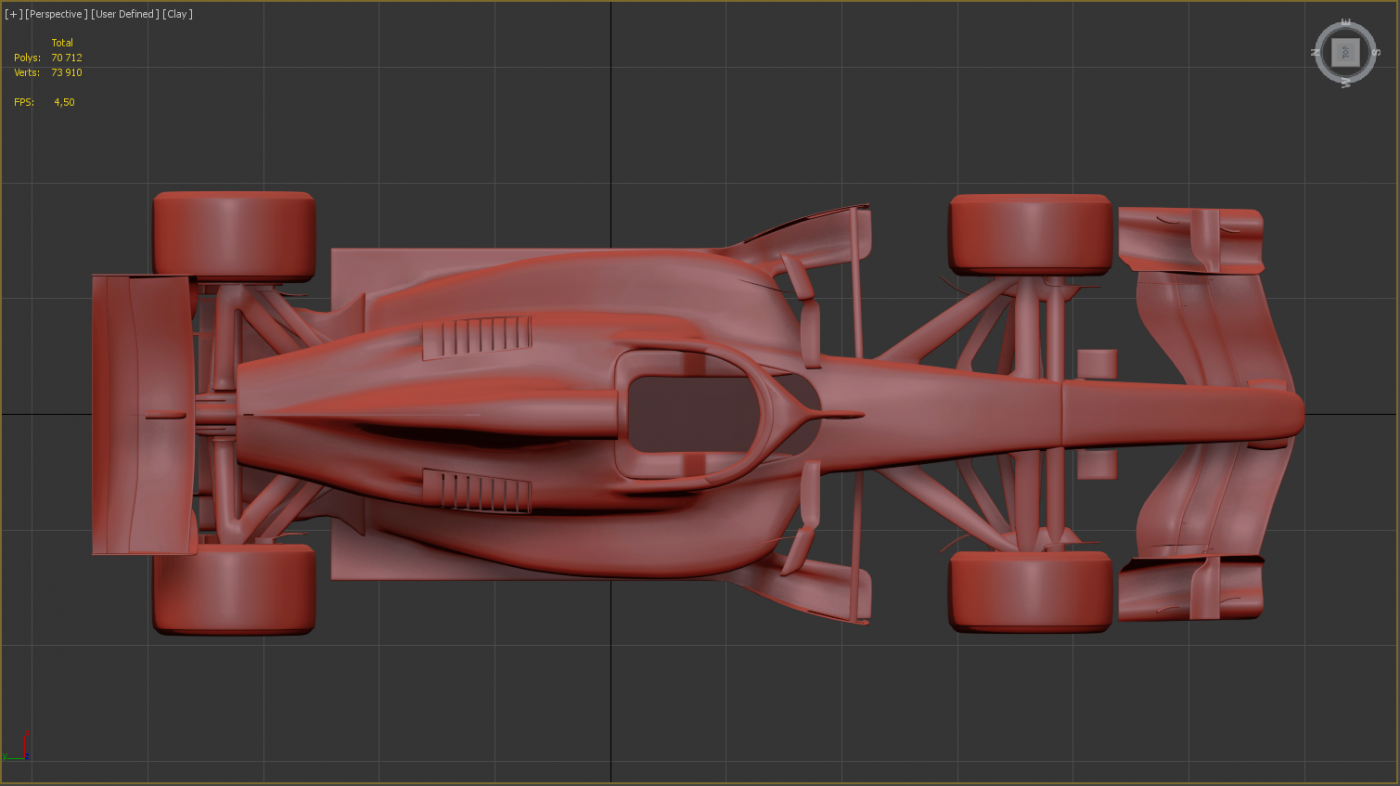Image resolution: width=1400 pixels, height=786 pixels.
Task: Open the Clay shading style menu
Action: click(177, 14)
